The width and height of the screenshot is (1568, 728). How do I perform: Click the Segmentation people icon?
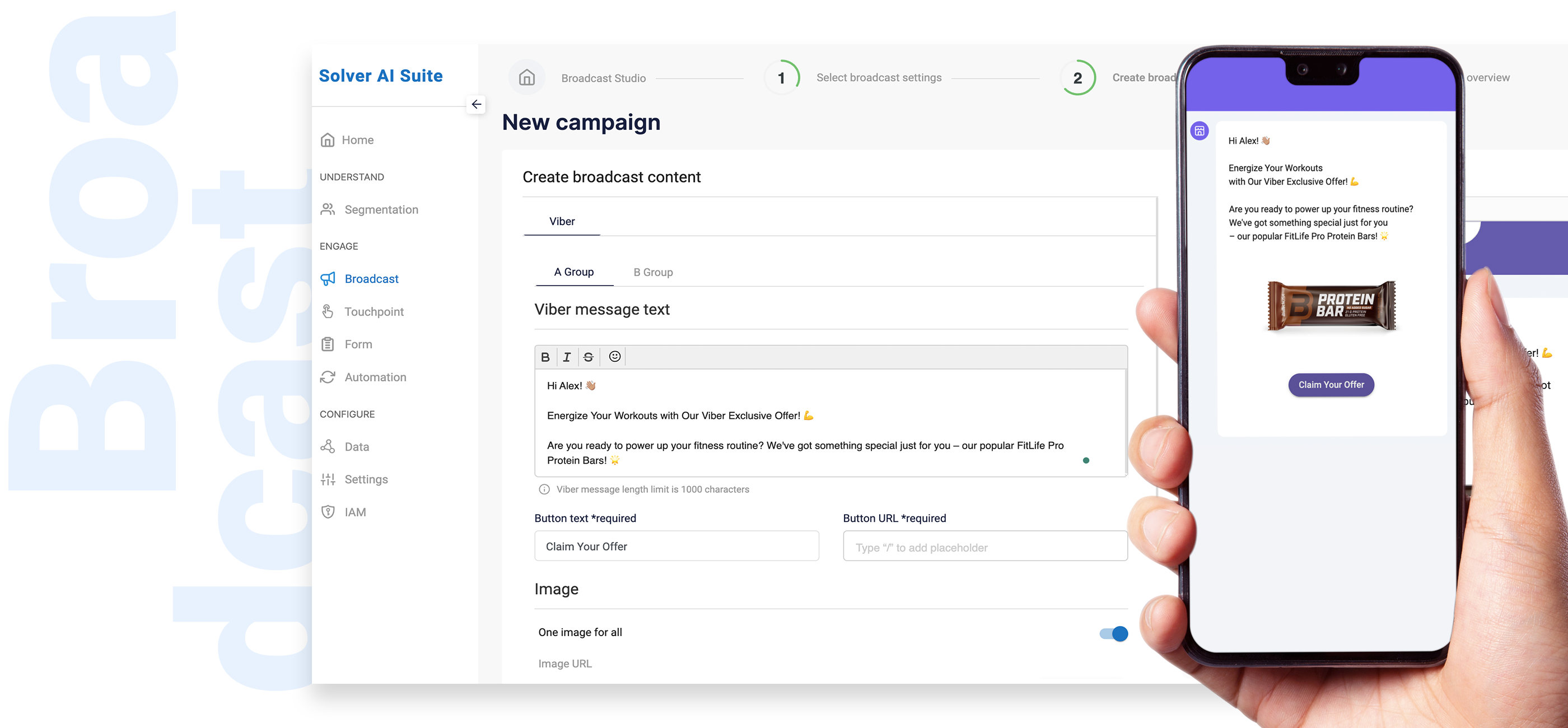(328, 209)
